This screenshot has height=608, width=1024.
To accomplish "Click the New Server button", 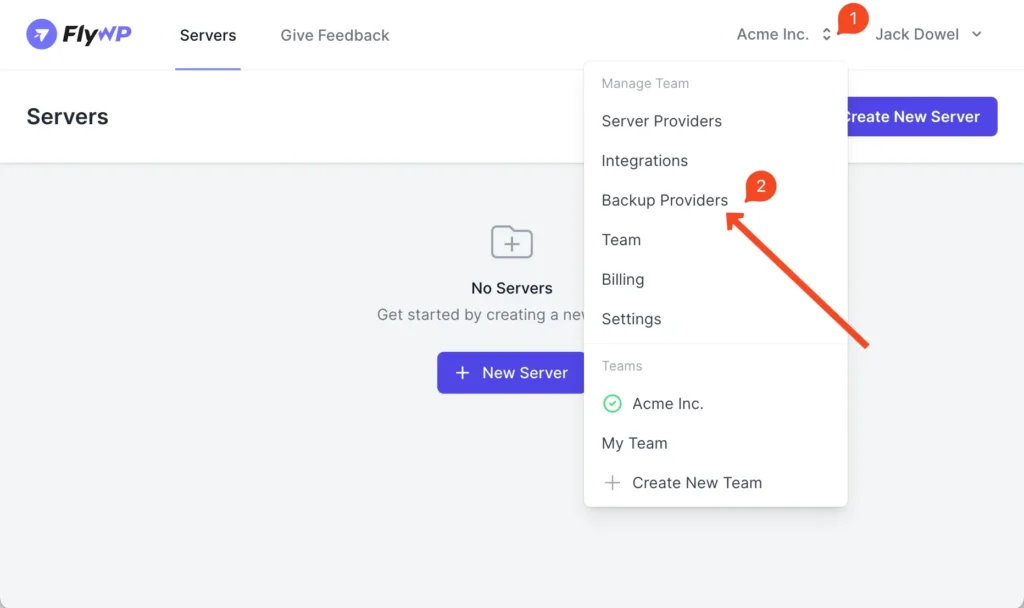I will (511, 373).
